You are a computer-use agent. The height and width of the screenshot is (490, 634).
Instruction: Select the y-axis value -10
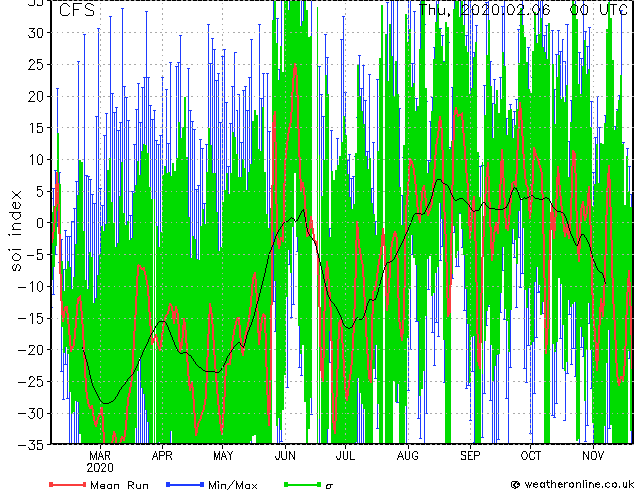[x=32, y=287]
